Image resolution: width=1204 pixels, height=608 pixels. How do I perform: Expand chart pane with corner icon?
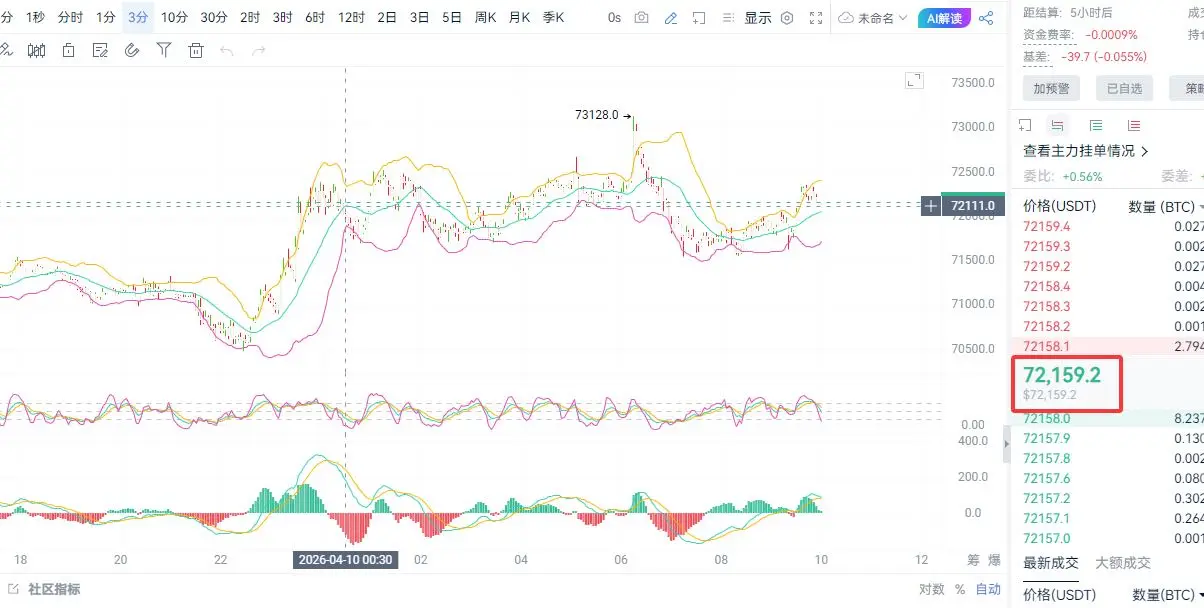coord(914,81)
